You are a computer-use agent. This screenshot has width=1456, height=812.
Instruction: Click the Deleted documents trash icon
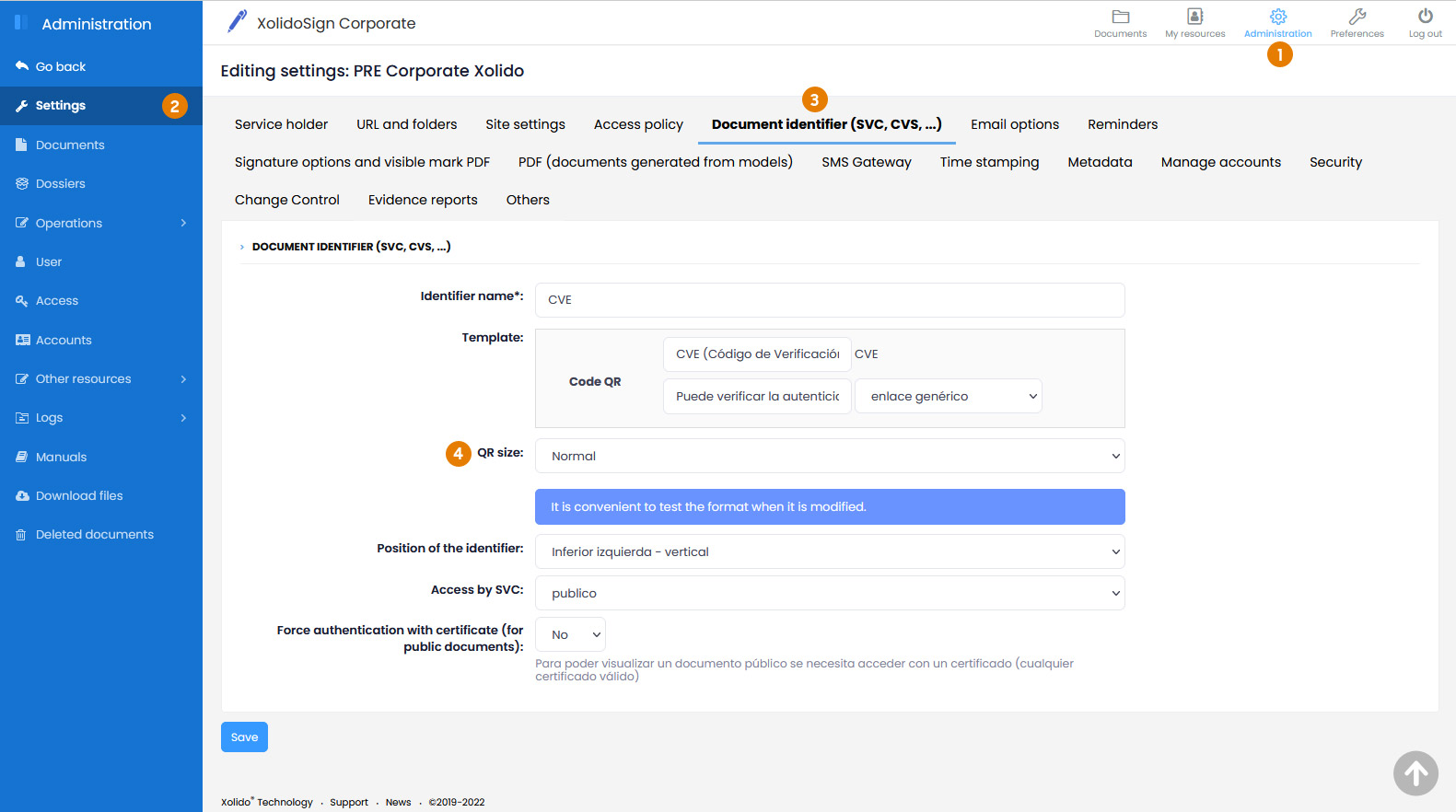21,535
